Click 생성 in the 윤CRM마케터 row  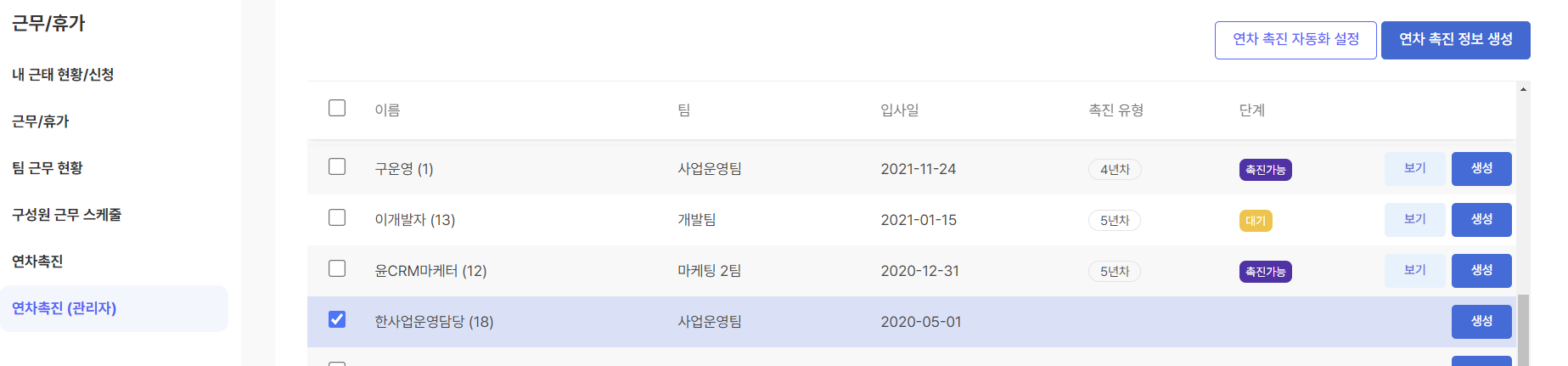(x=1481, y=270)
